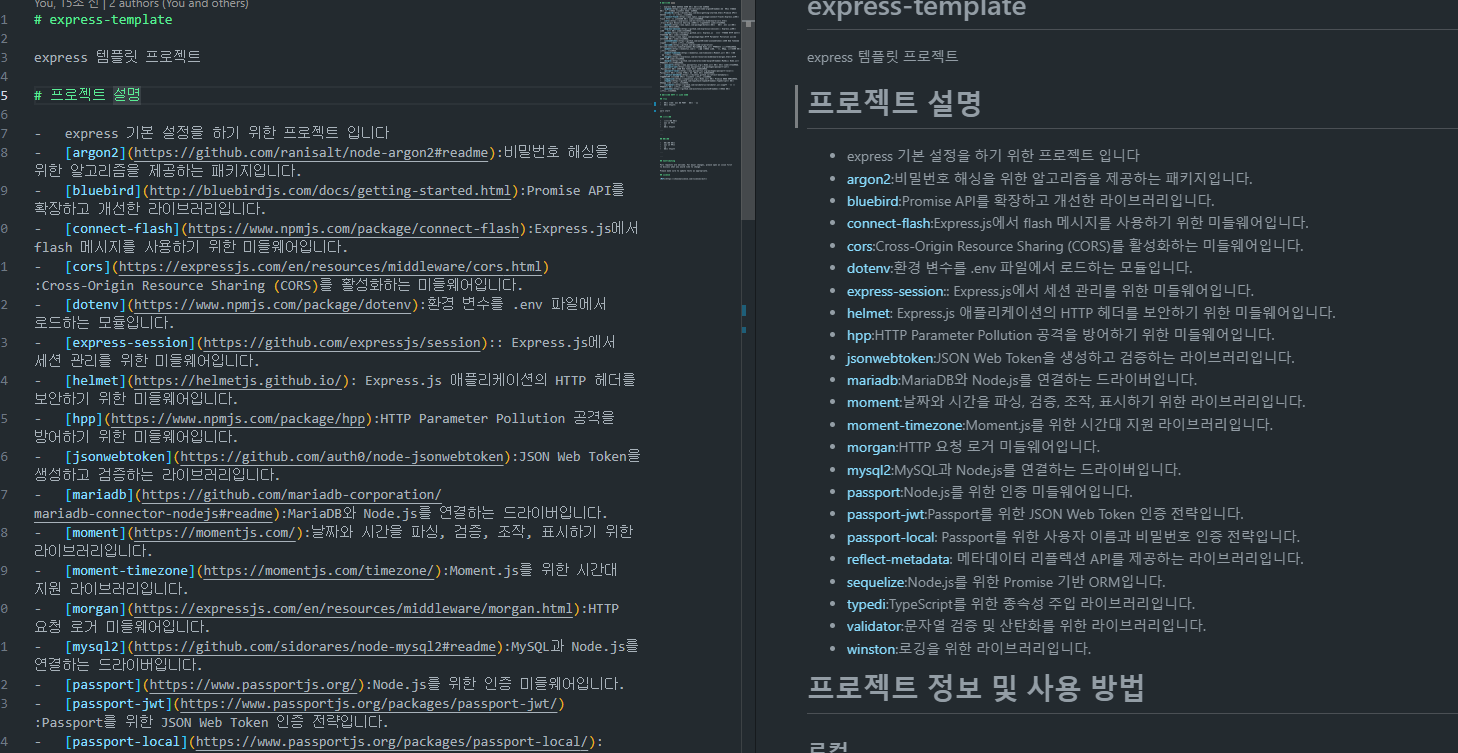Open the mysql2 link in the preview

pyautogui.click(x=869, y=469)
